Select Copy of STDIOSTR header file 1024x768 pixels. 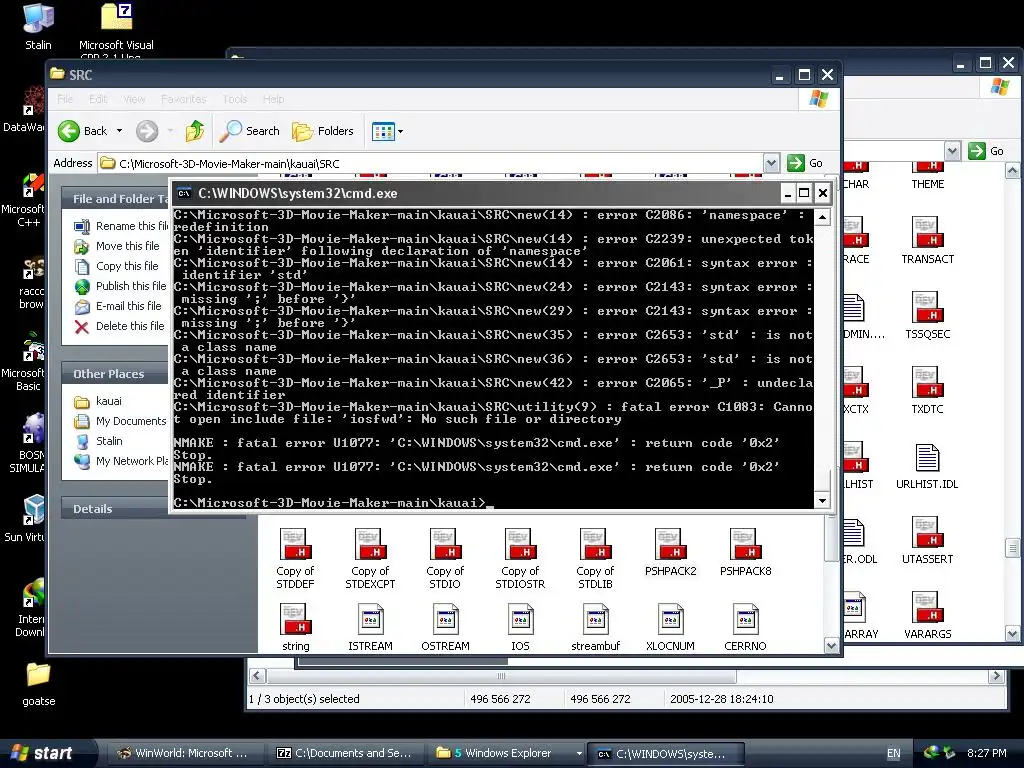pyautogui.click(x=520, y=559)
